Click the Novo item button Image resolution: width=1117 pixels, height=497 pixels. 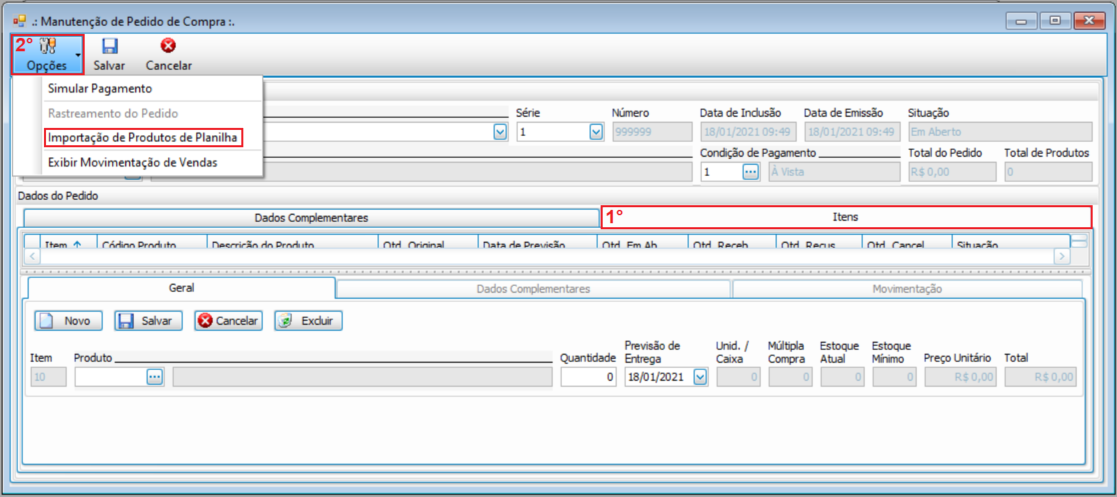click(x=68, y=321)
